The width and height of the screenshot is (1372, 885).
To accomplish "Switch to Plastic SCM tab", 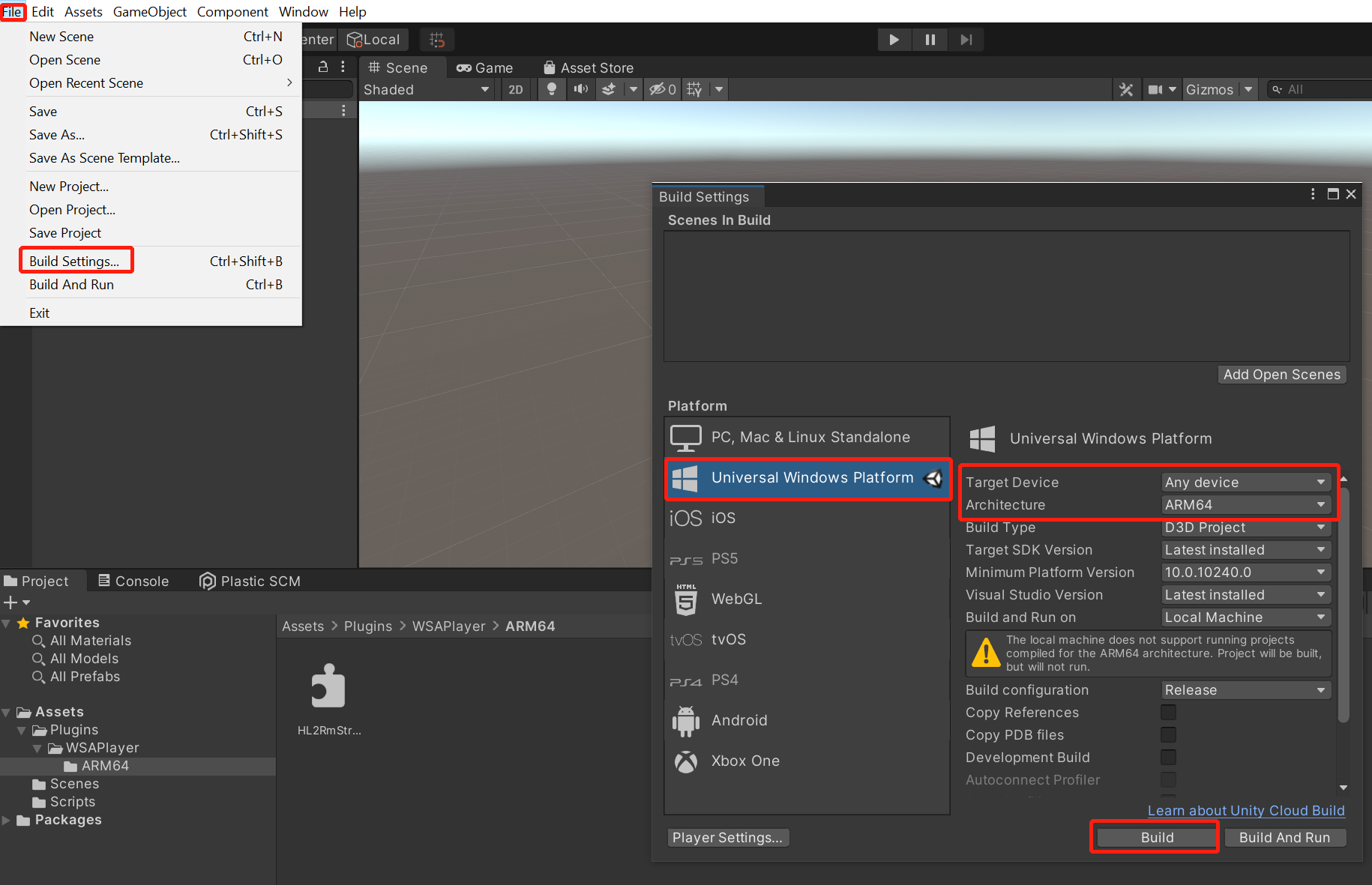I will pos(250,582).
